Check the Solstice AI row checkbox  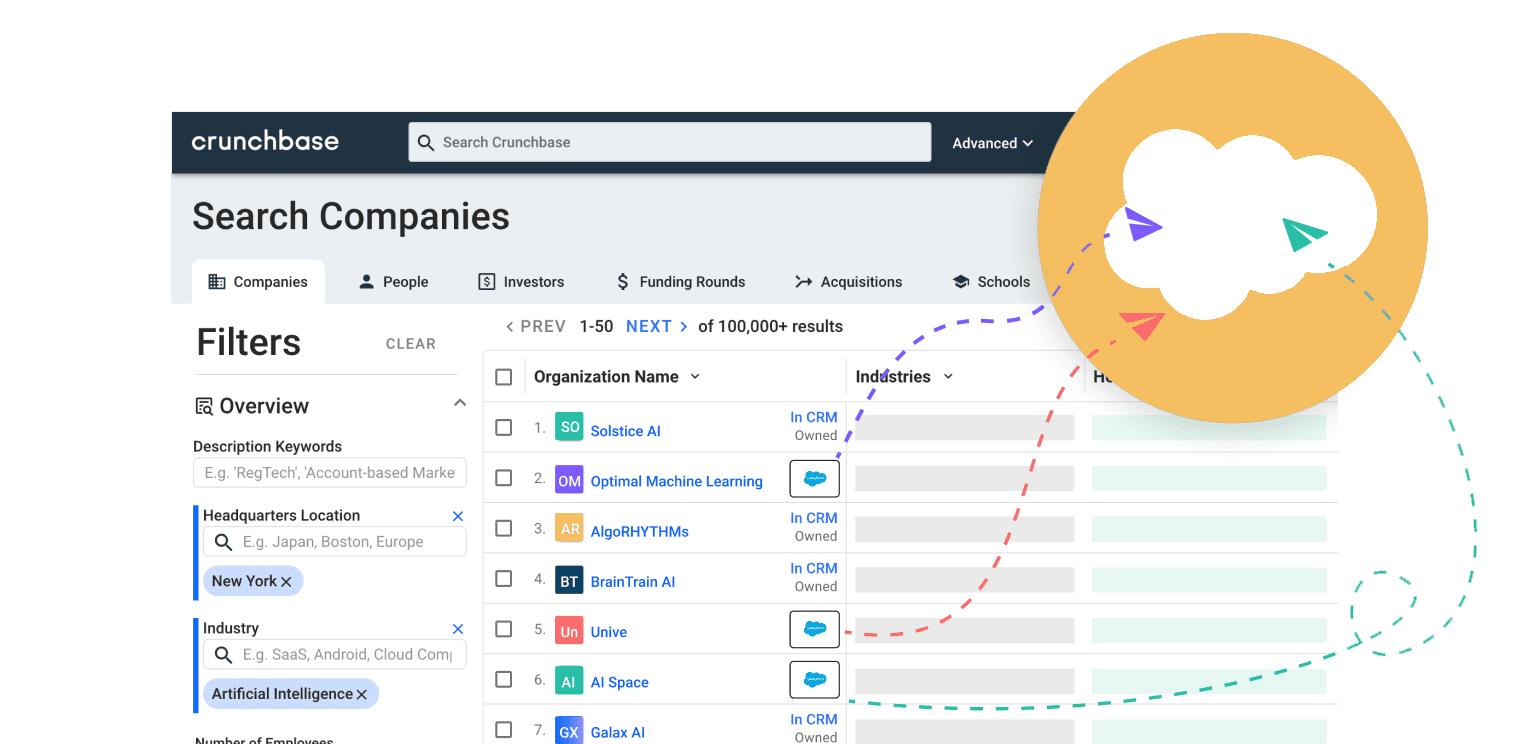click(504, 427)
